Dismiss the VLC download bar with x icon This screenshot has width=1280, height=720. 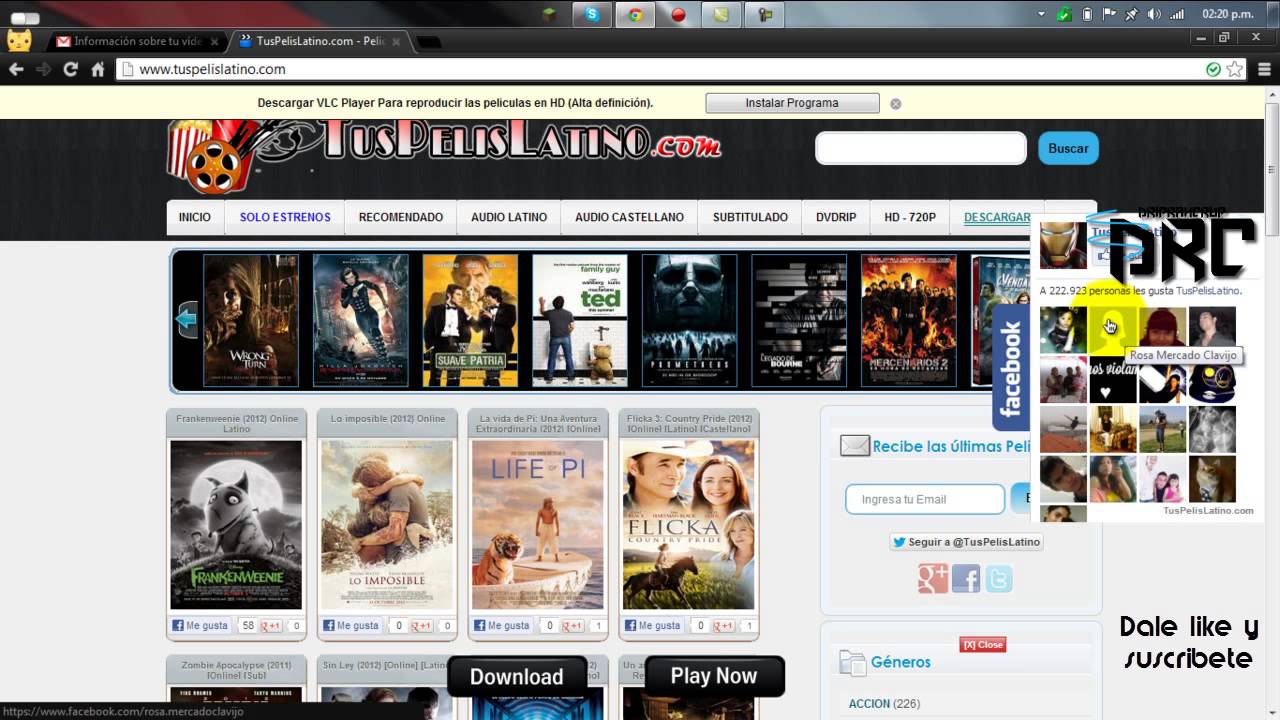896,103
